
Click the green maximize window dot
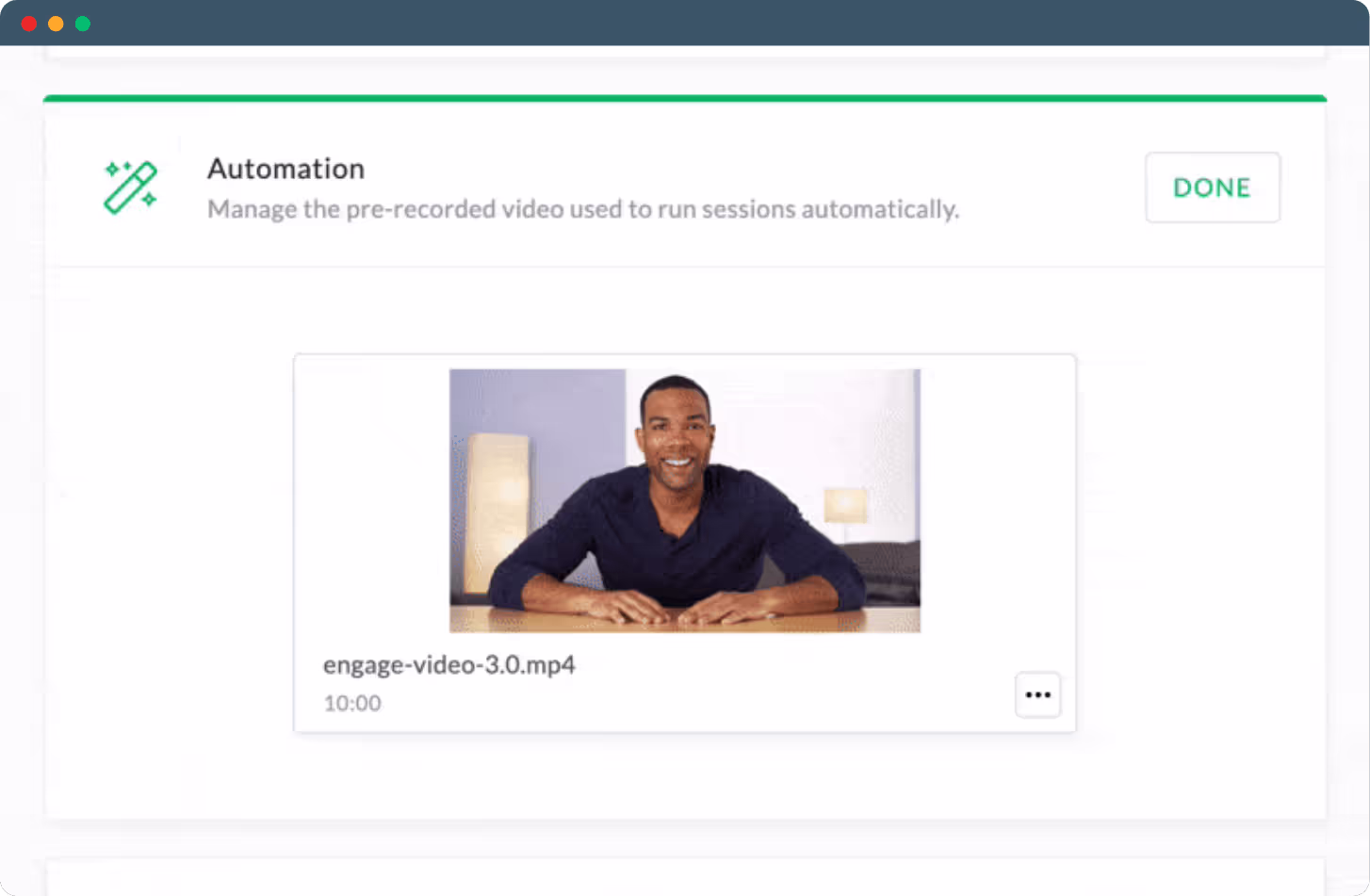pyautogui.click(x=83, y=24)
